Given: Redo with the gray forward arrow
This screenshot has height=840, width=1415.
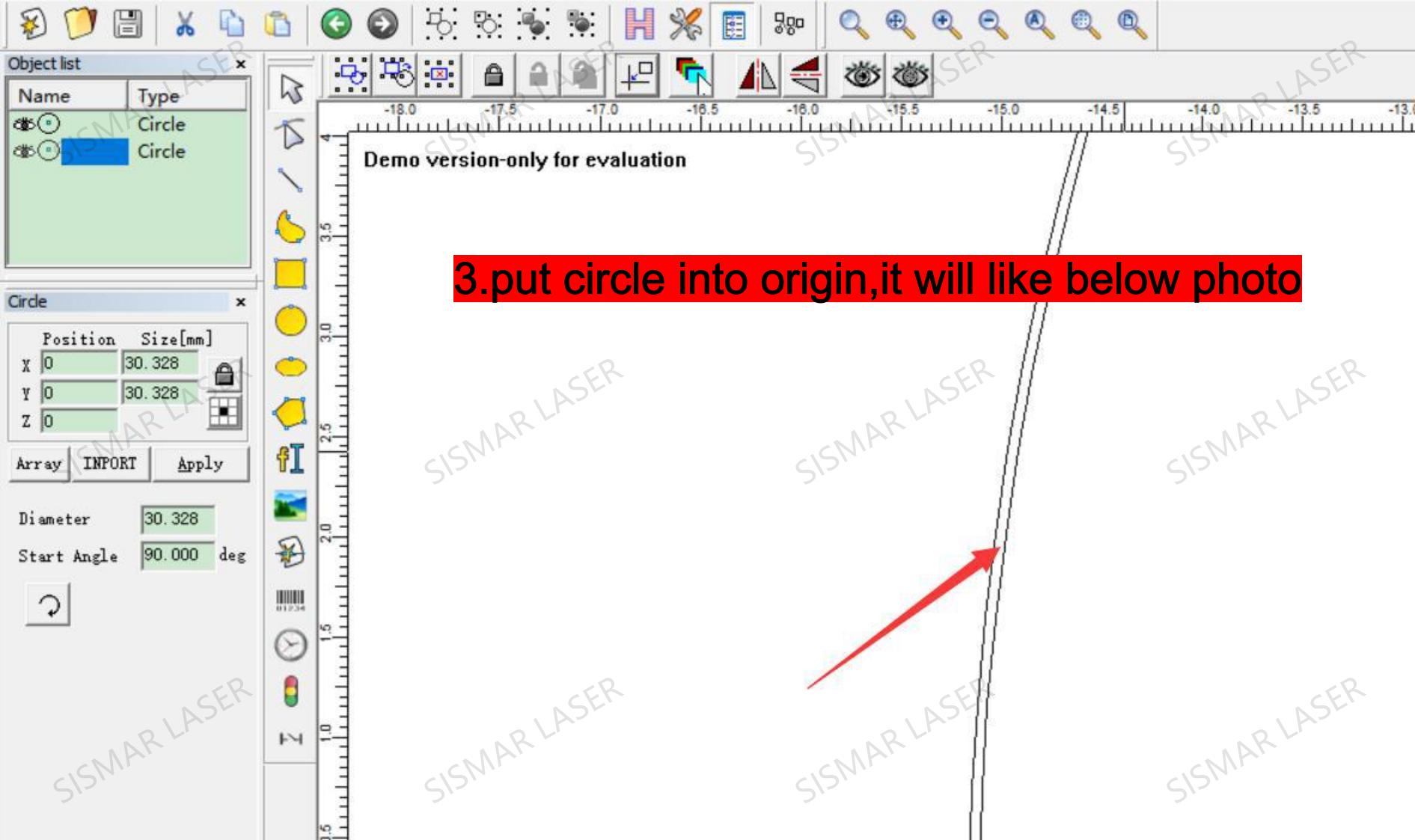Looking at the screenshot, I should (382, 24).
